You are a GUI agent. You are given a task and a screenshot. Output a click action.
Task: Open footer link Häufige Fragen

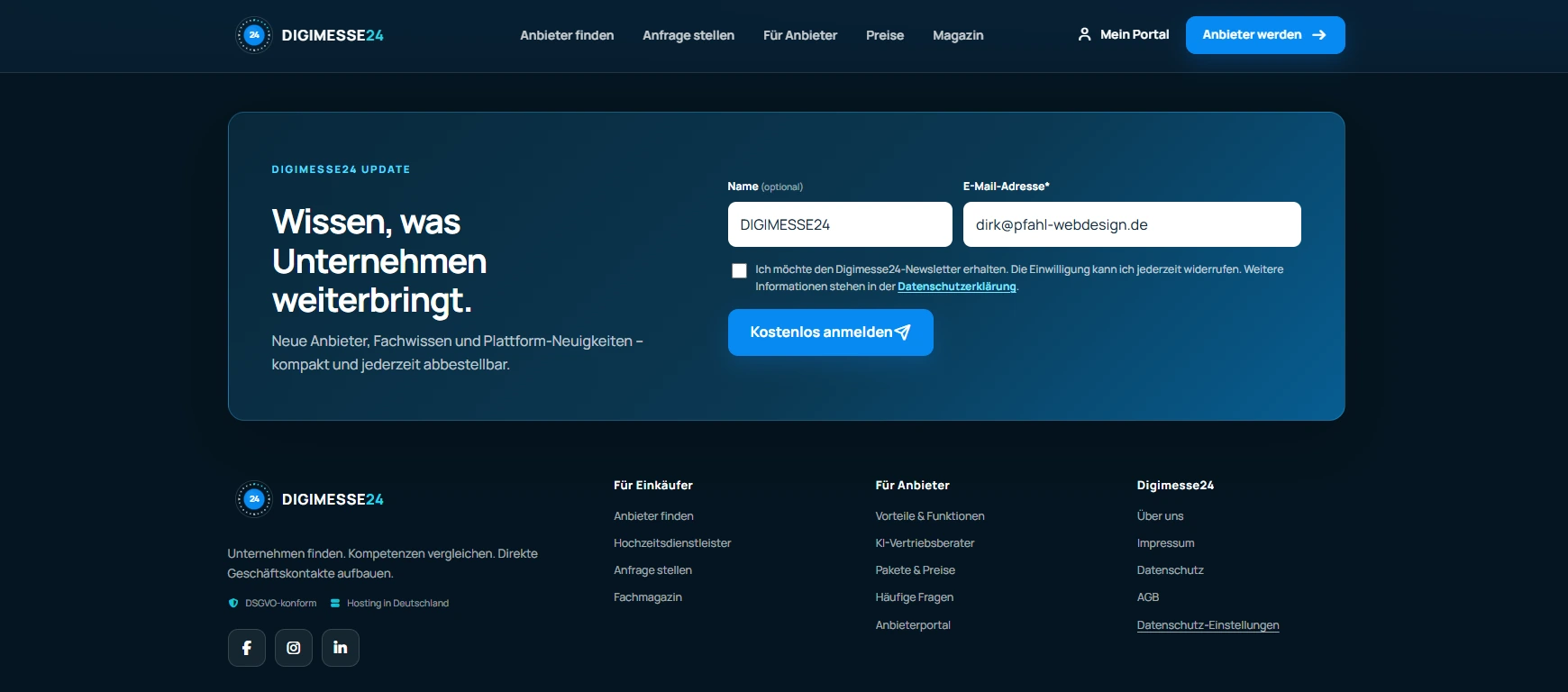[914, 597]
